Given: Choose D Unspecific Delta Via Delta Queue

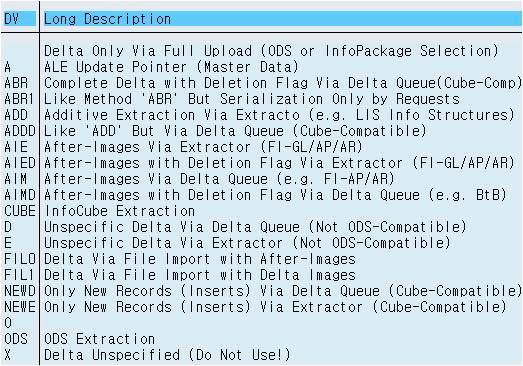Looking at the screenshot, I should [262, 227].
